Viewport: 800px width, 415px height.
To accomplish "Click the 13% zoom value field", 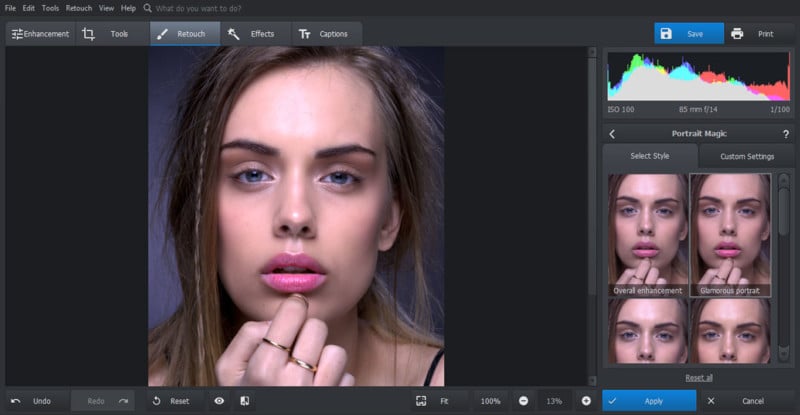I will [x=554, y=401].
